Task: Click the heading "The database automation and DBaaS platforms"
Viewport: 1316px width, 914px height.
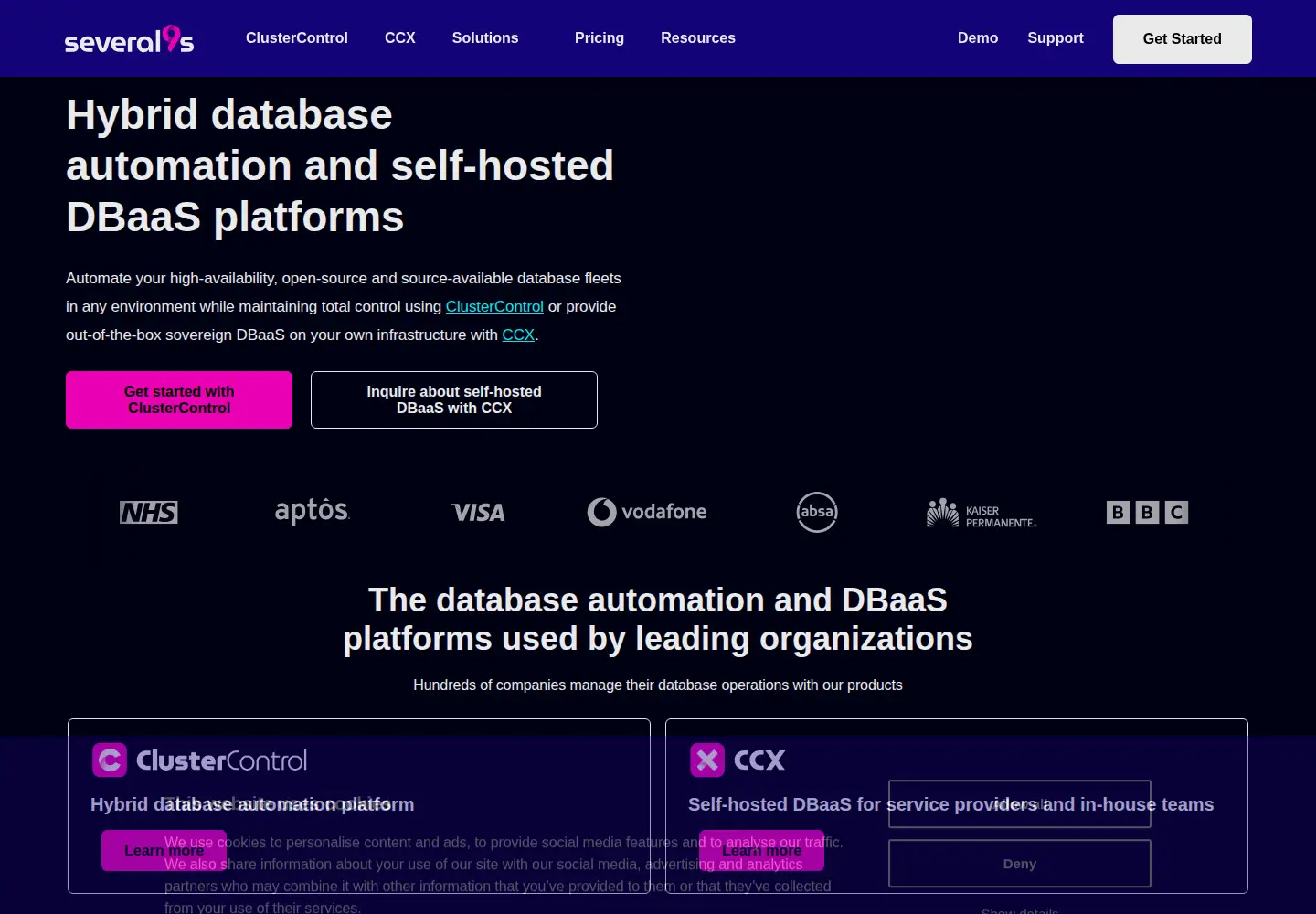Action: pyautogui.click(x=658, y=620)
